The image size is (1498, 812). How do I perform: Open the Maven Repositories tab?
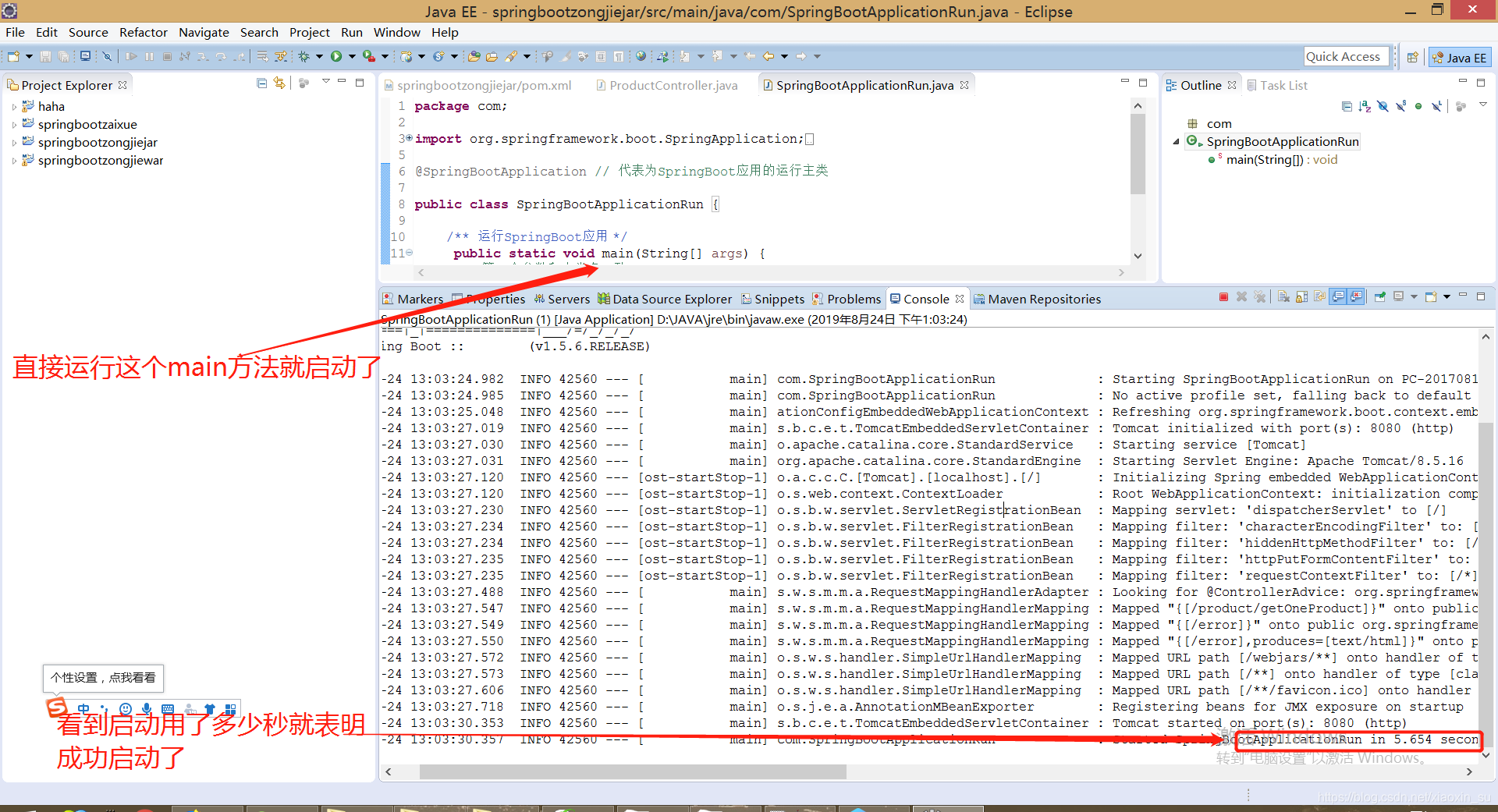1037,299
